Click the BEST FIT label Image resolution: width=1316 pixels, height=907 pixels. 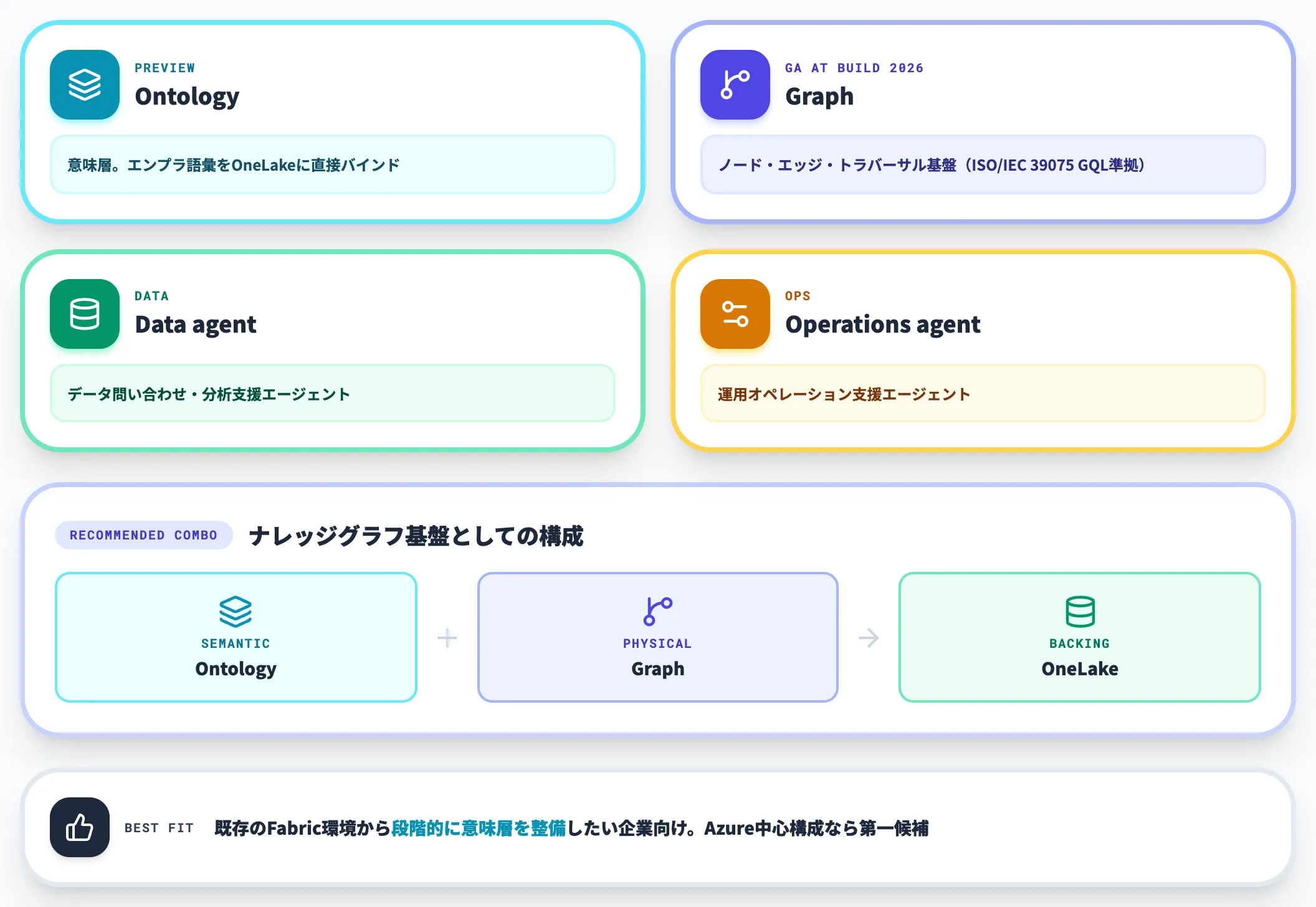coord(160,828)
